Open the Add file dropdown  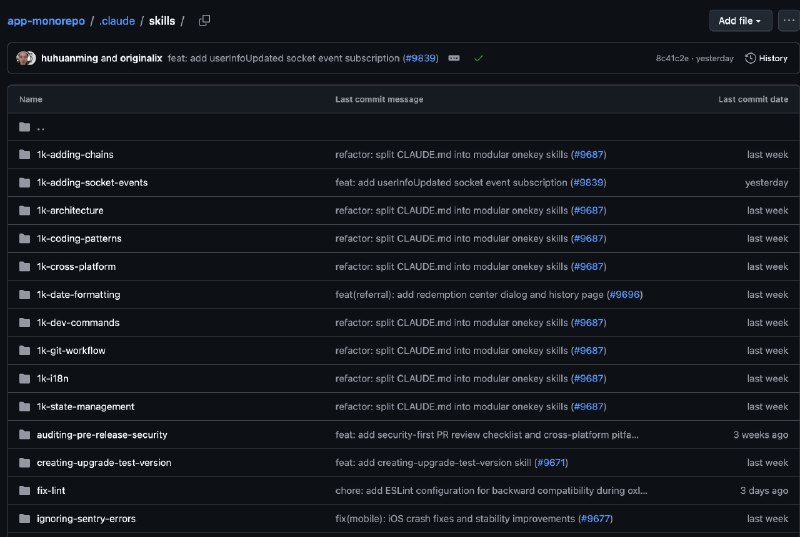pyautogui.click(x=740, y=20)
